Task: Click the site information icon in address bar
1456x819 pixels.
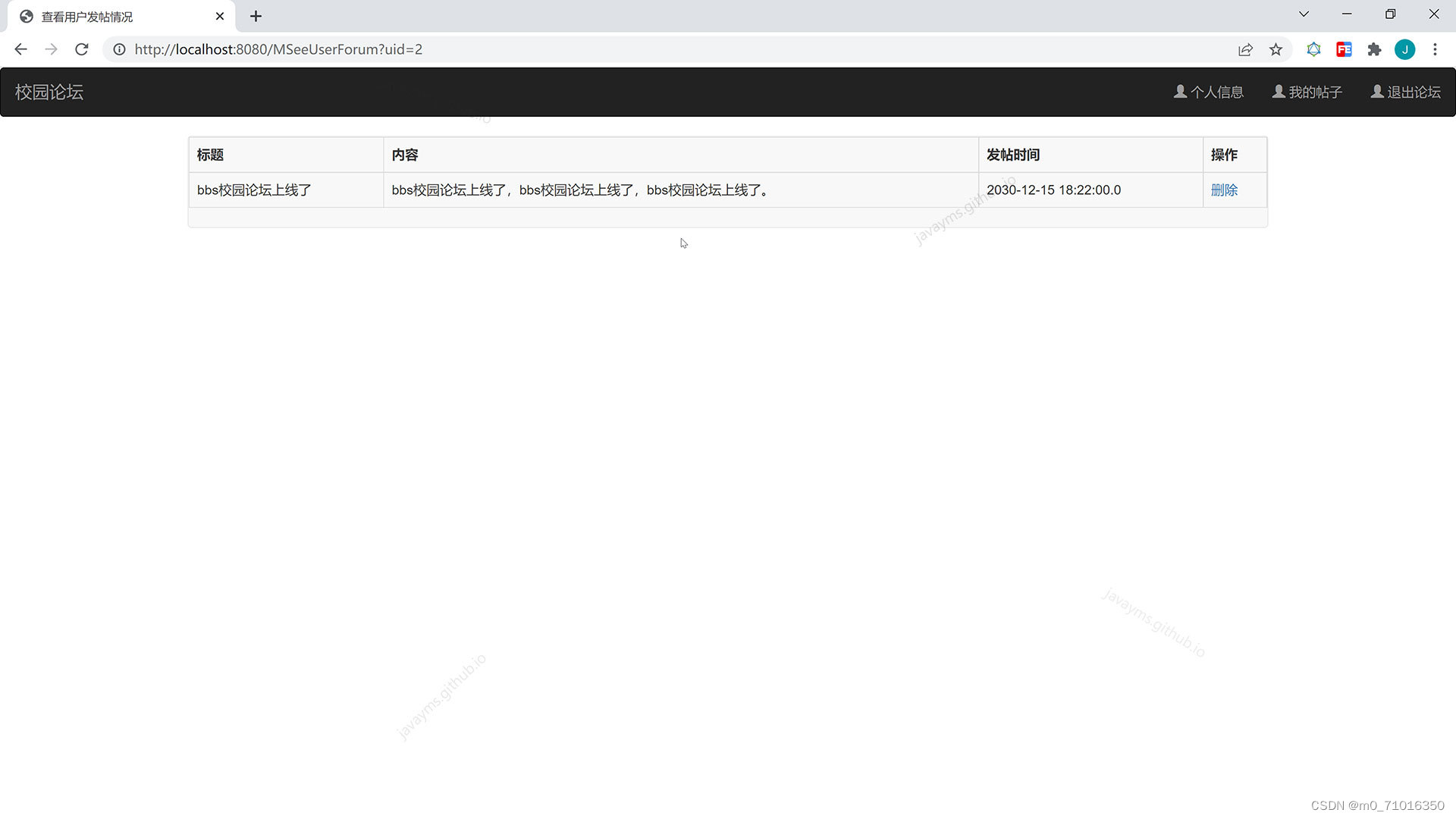Action: [x=119, y=49]
